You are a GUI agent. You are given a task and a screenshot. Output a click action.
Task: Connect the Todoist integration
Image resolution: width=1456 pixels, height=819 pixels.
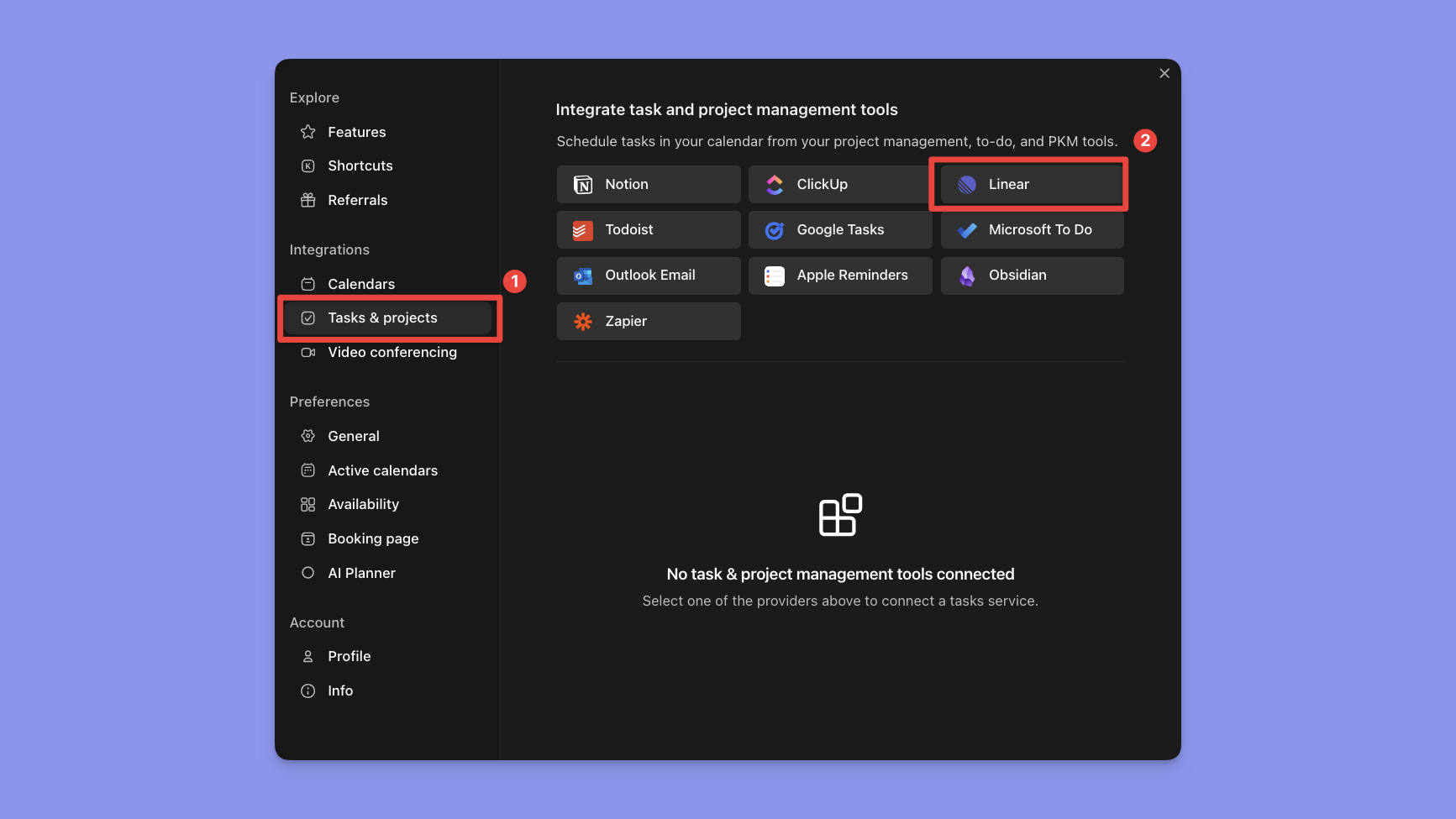click(x=649, y=230)
